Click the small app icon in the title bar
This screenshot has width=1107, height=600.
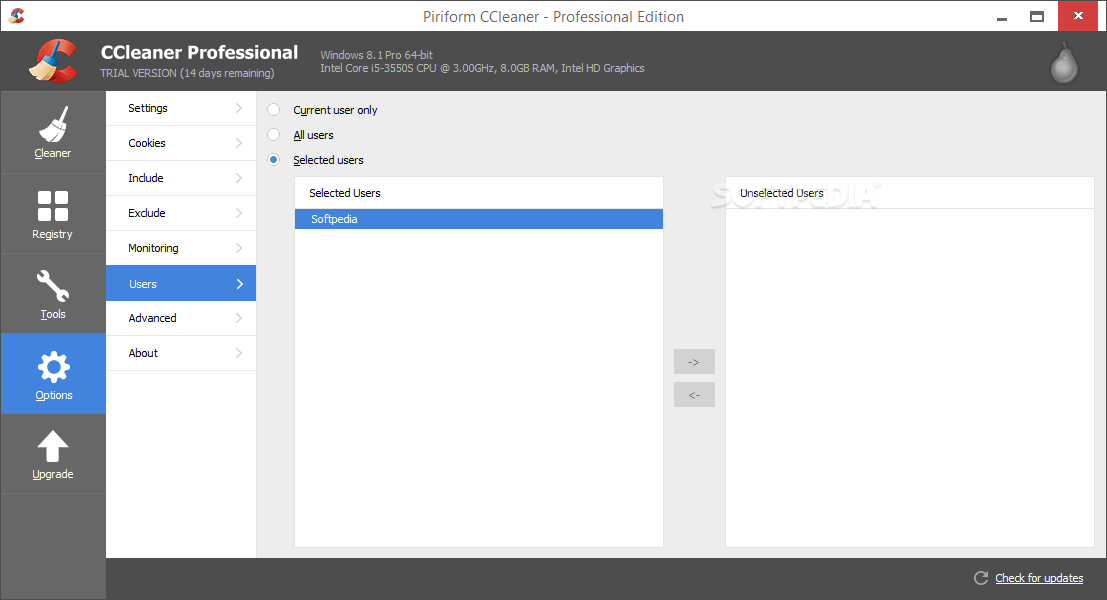tap(16, 15)
